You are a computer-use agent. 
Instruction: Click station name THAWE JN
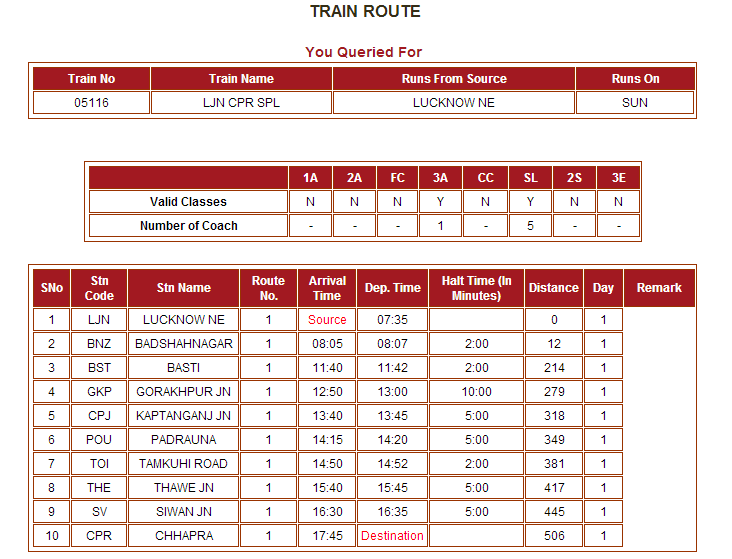183,488
